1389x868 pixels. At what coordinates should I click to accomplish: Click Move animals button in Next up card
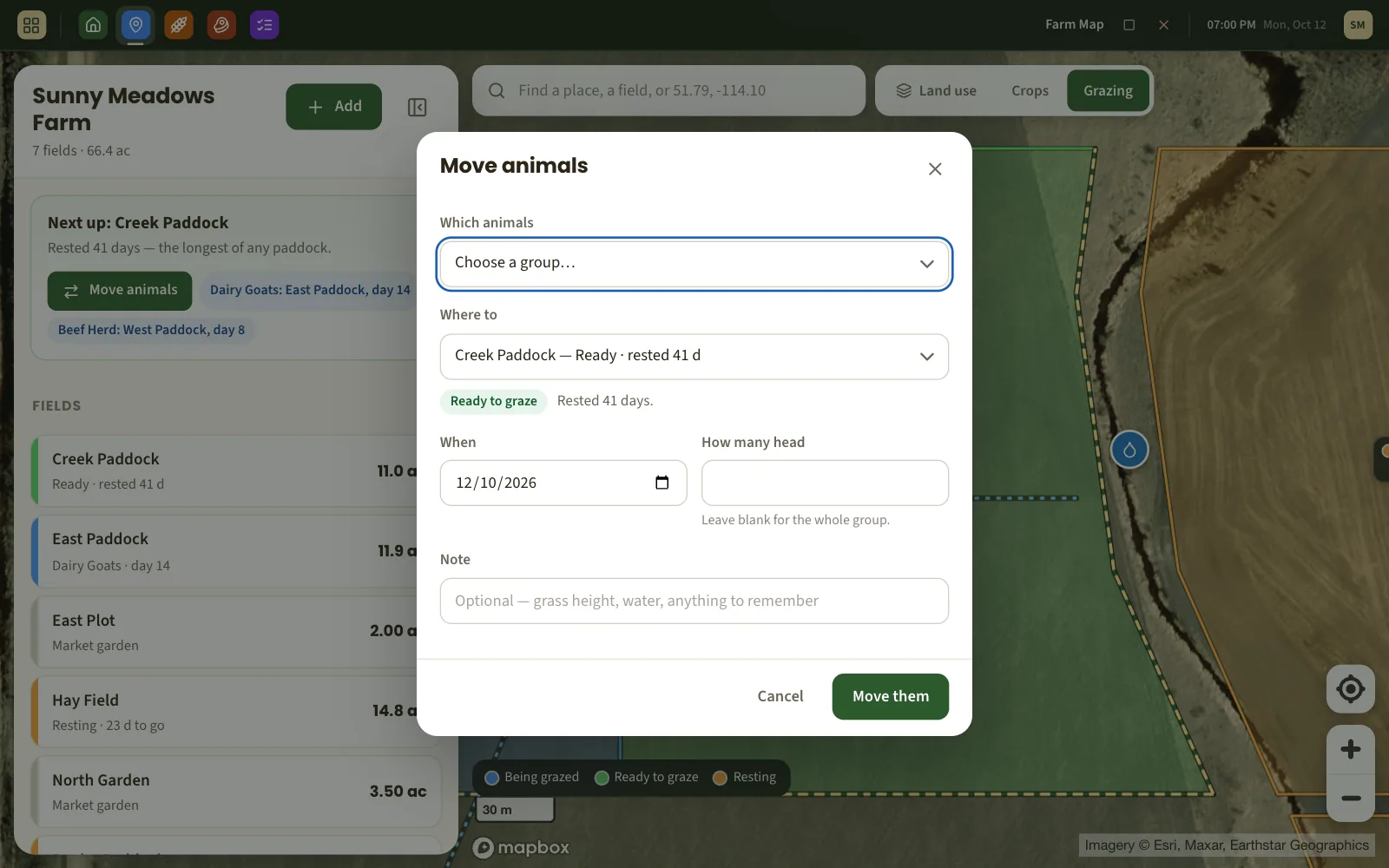(120, 291)
